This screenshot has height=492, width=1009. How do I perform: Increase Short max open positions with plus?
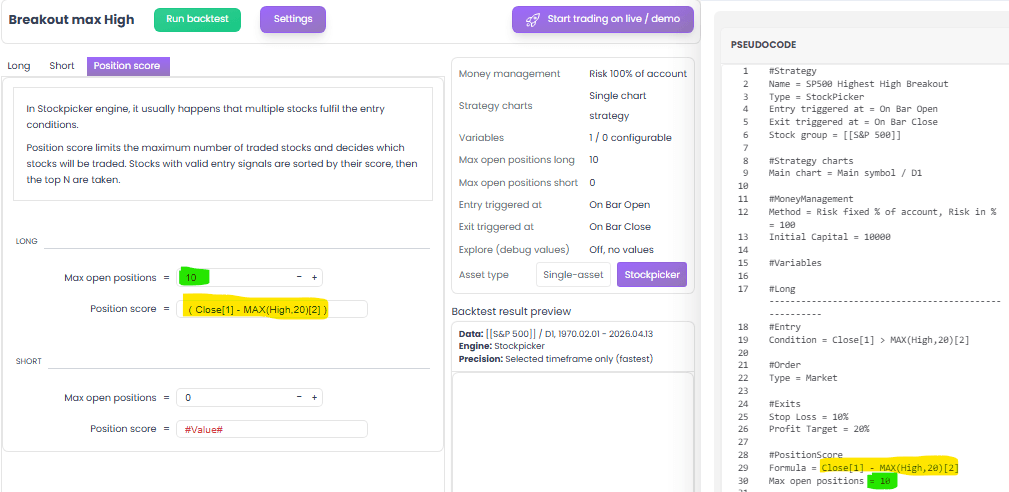(x=315, y=397)
